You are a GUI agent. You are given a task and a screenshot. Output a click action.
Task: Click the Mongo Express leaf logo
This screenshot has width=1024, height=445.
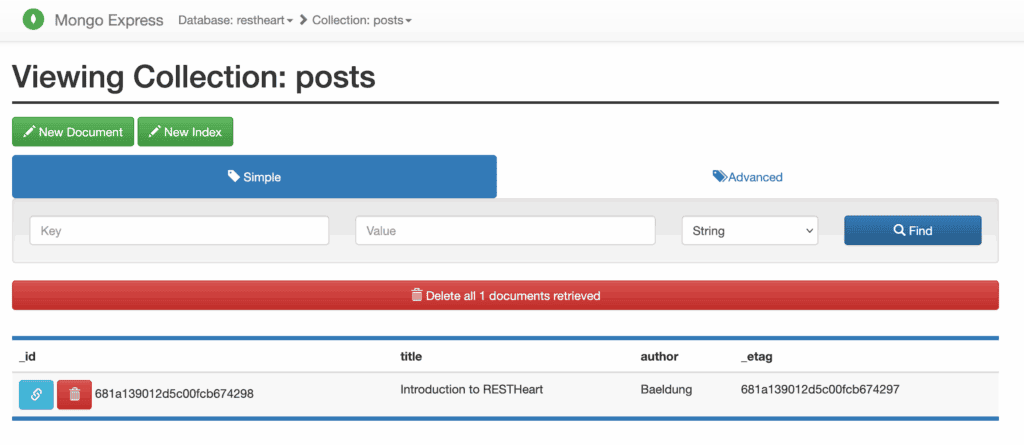(32, 20)
